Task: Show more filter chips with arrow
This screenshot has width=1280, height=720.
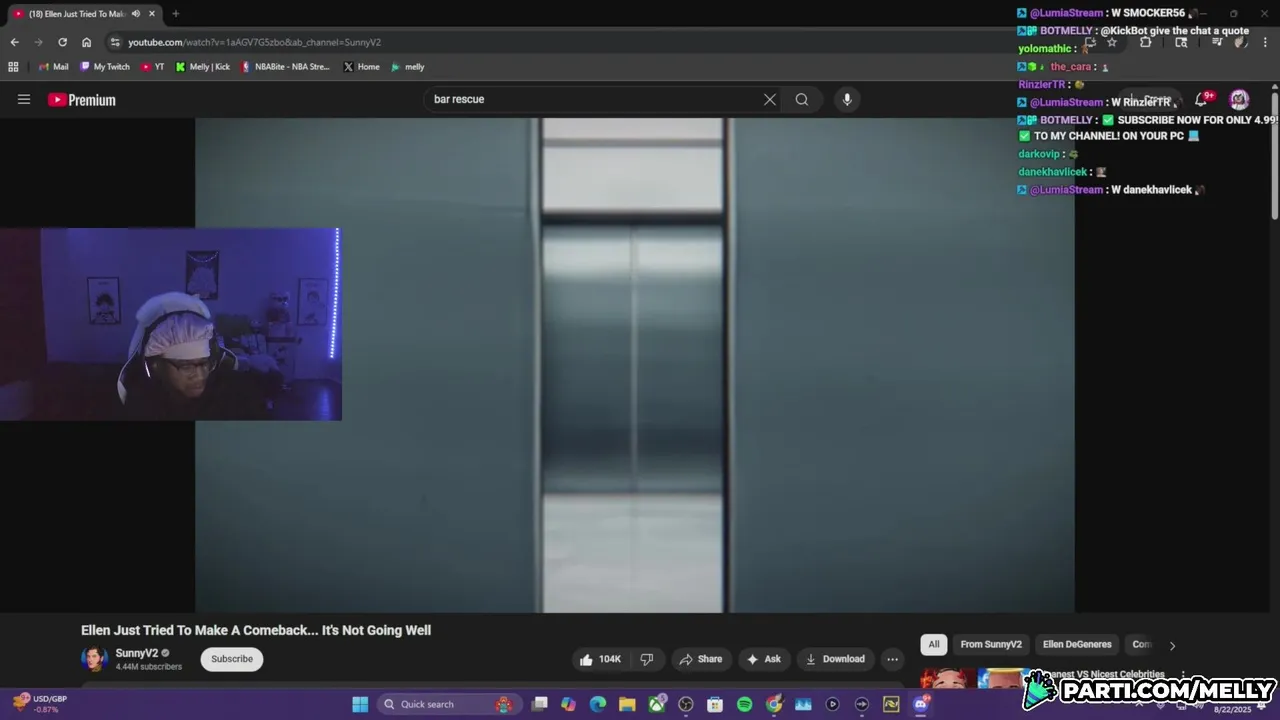Action: click(1172, 645)
